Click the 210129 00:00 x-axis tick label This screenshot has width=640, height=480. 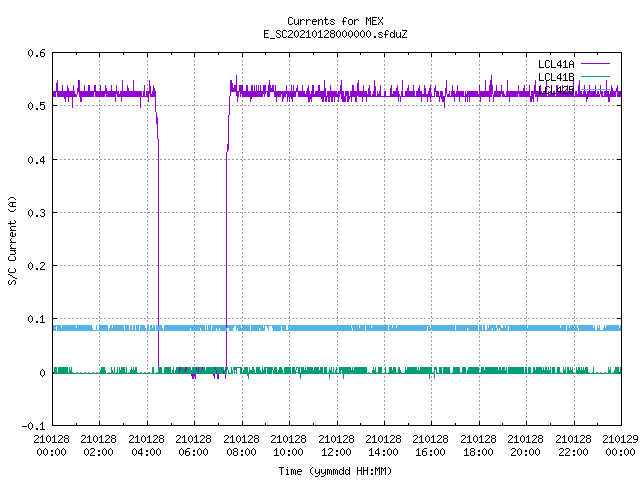(620, 446)
